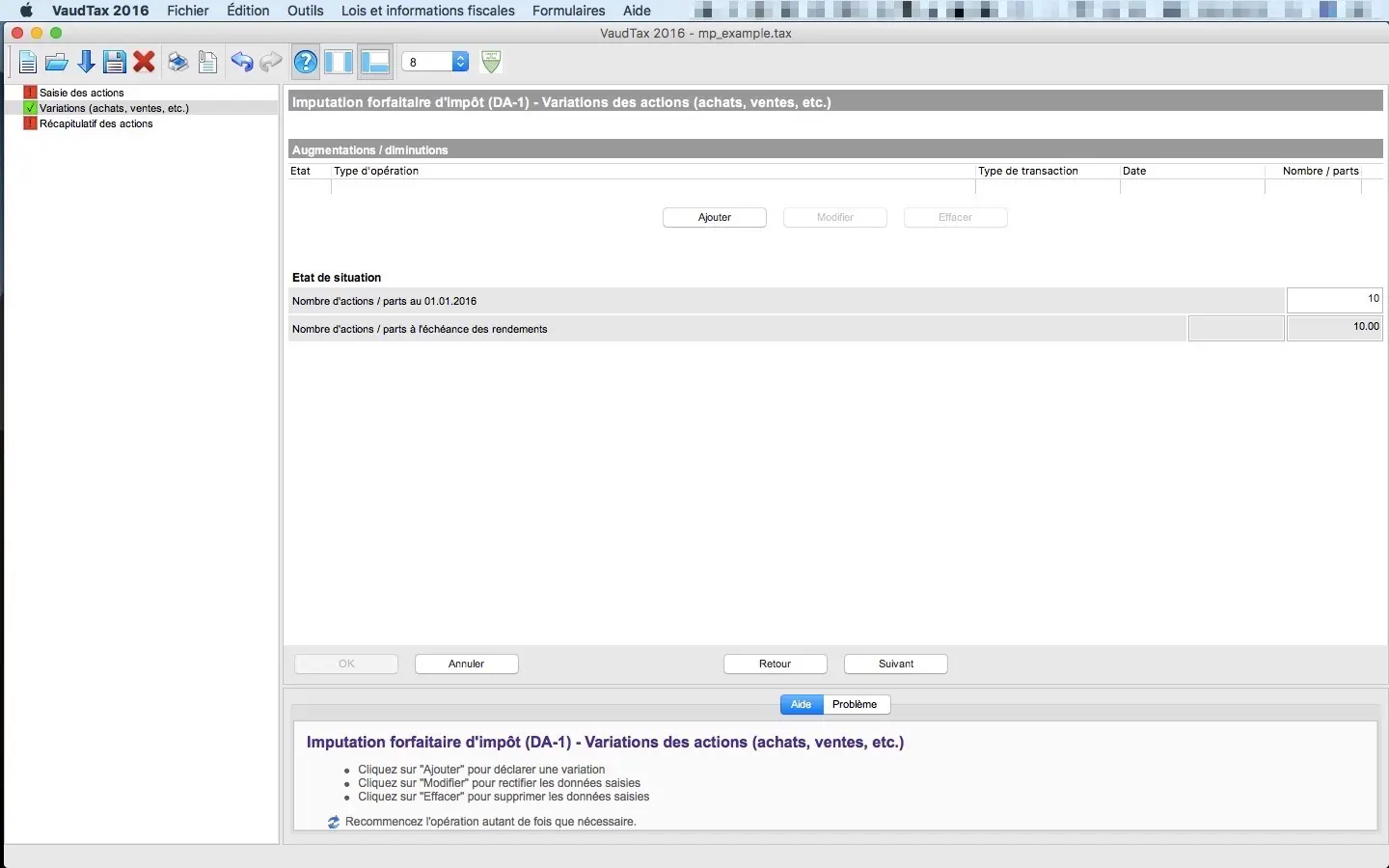Click the red status icon beside Saisie des actions
This screenshot has width=1389, height=868.
[x=30, y=93]
